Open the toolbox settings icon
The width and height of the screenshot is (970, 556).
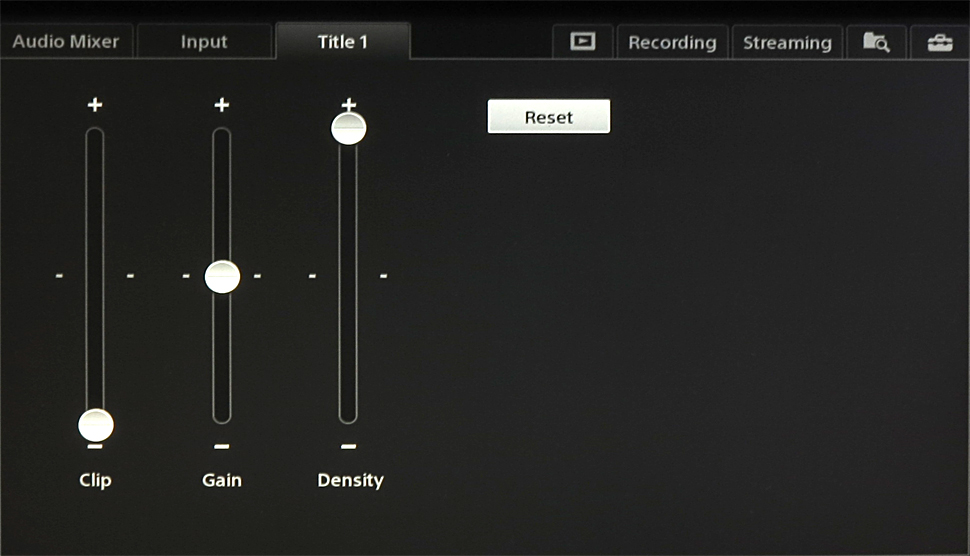(x=939, y=42)
